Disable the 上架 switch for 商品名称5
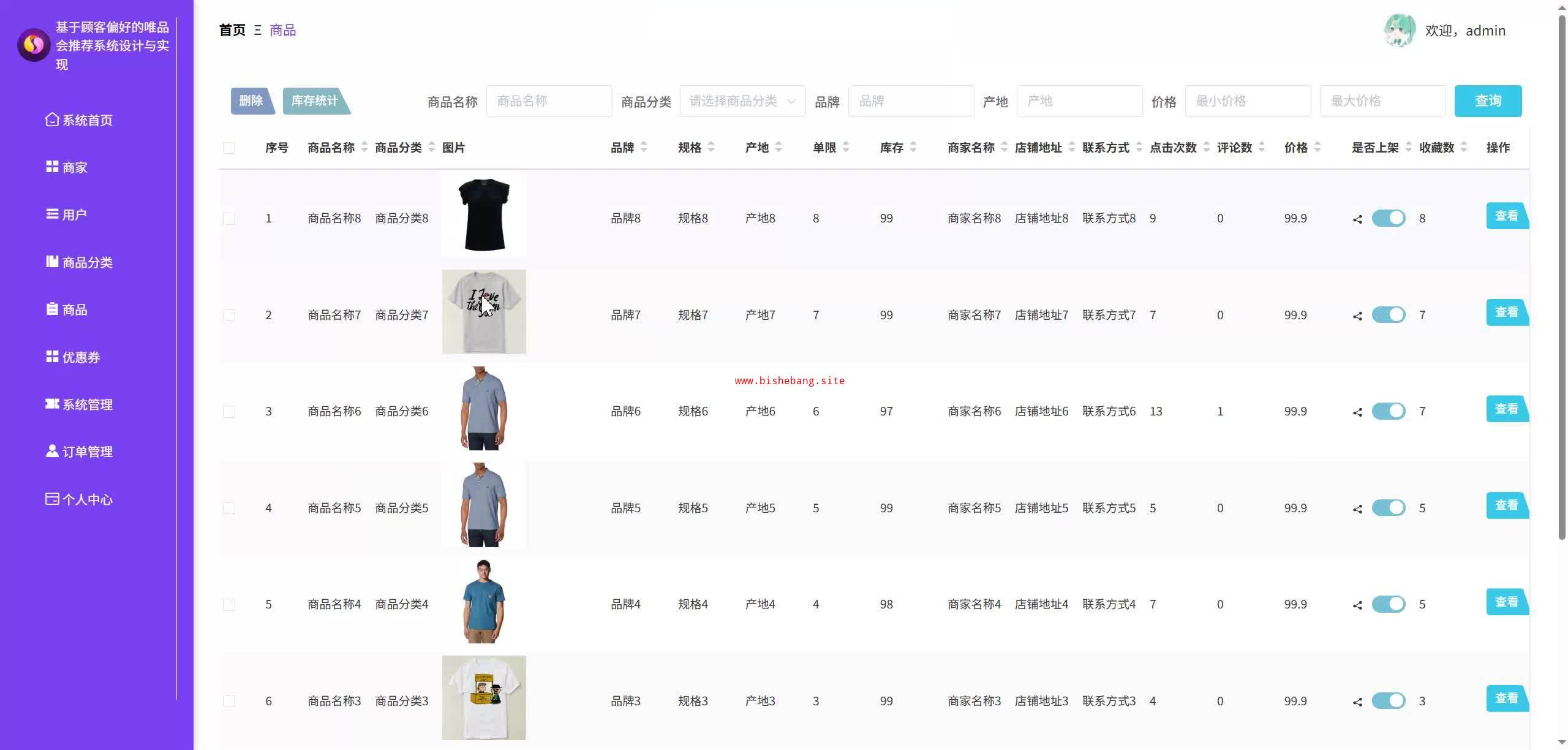 pyautogui.click(x=1388, y=508)
